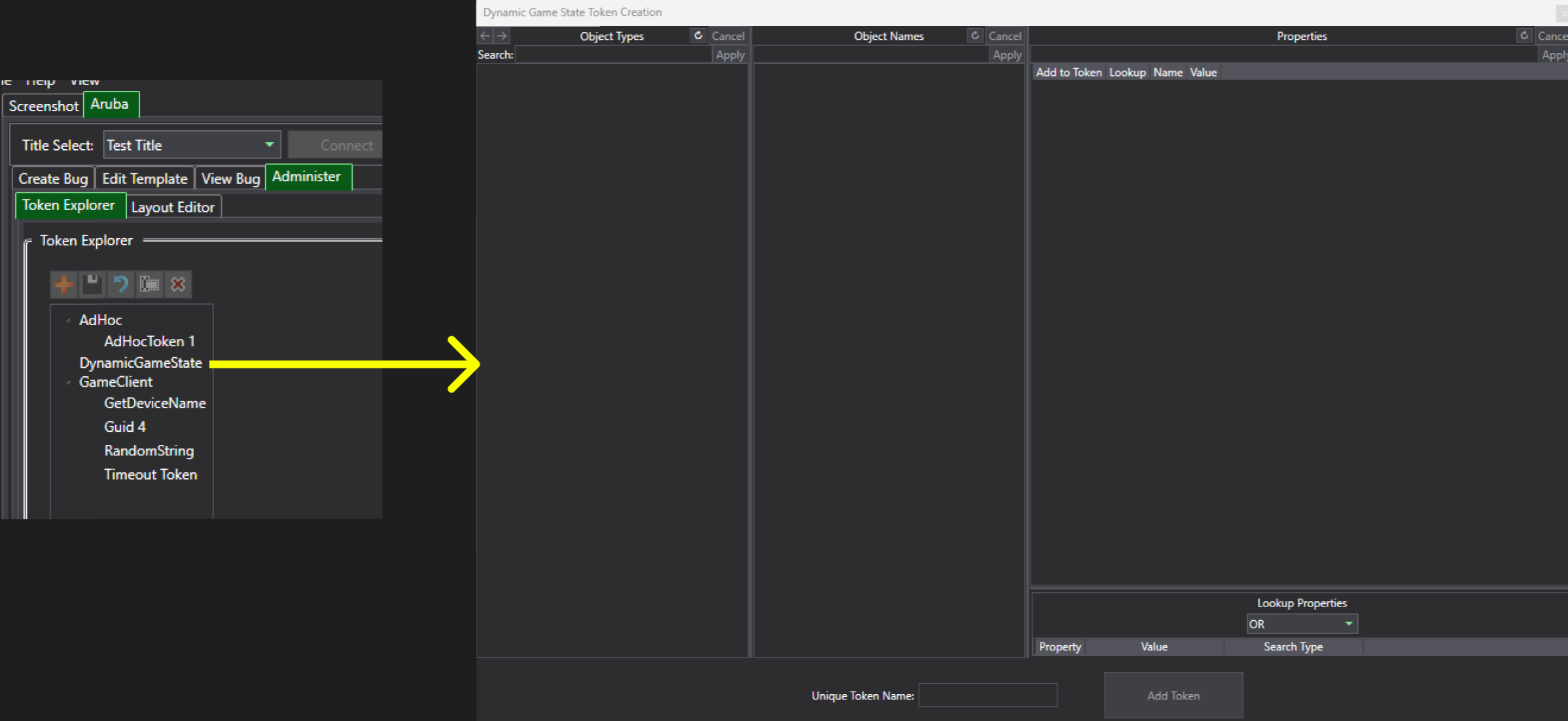Screen dimensions: 1568x721
Task: Click the back arrow in Object Types
Action: point(485,36)
